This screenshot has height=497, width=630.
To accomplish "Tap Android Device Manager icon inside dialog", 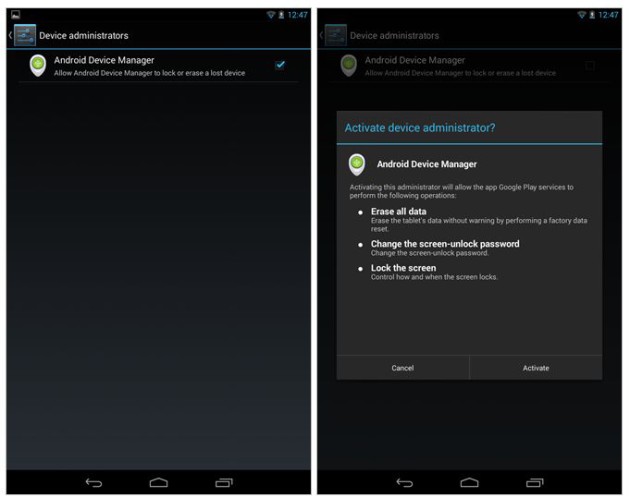I will coord(357,164).
